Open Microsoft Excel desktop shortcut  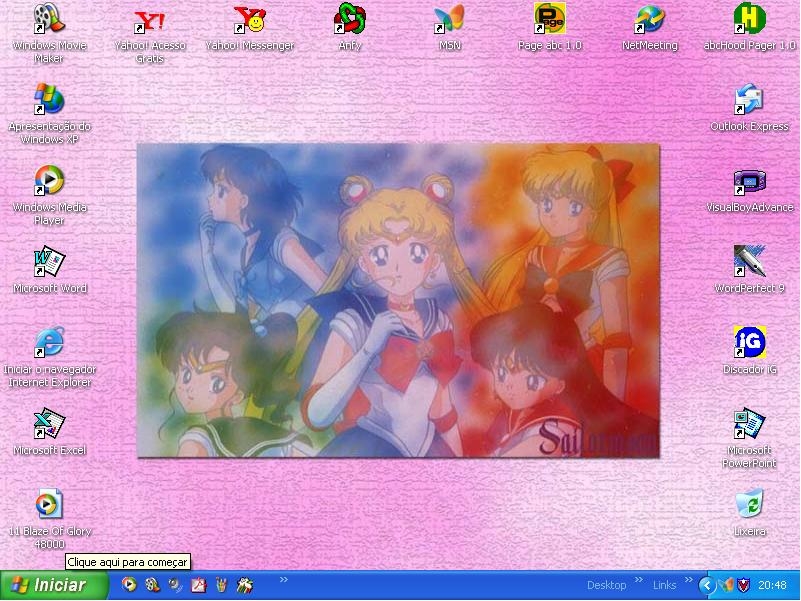[x=49, y=423]
